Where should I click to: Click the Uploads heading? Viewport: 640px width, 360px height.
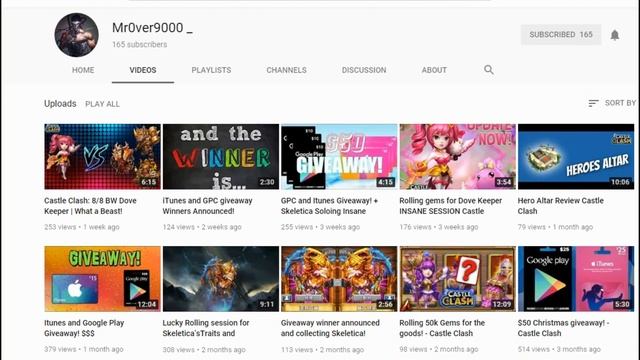tap(60, 104)
